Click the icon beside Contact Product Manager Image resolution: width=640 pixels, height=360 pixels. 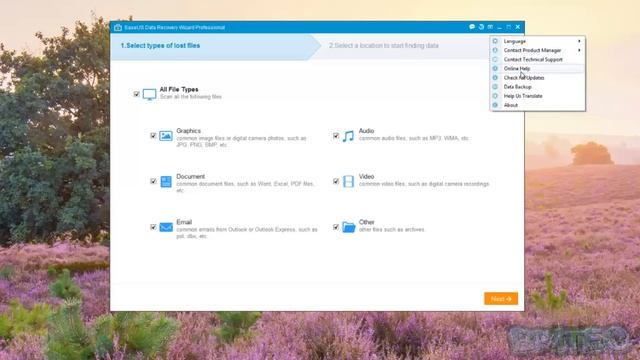495,50
